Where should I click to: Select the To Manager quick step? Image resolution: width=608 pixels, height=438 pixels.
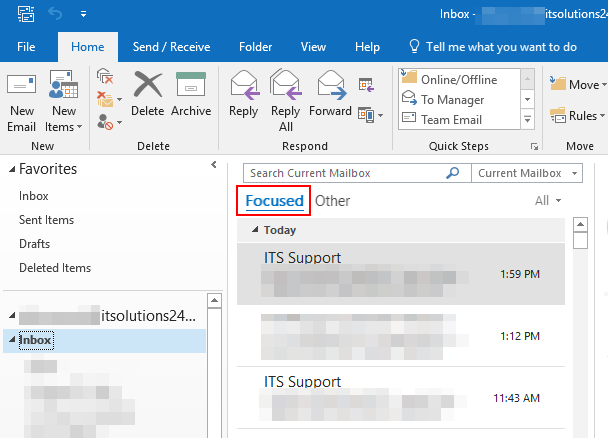pos(452,100)
